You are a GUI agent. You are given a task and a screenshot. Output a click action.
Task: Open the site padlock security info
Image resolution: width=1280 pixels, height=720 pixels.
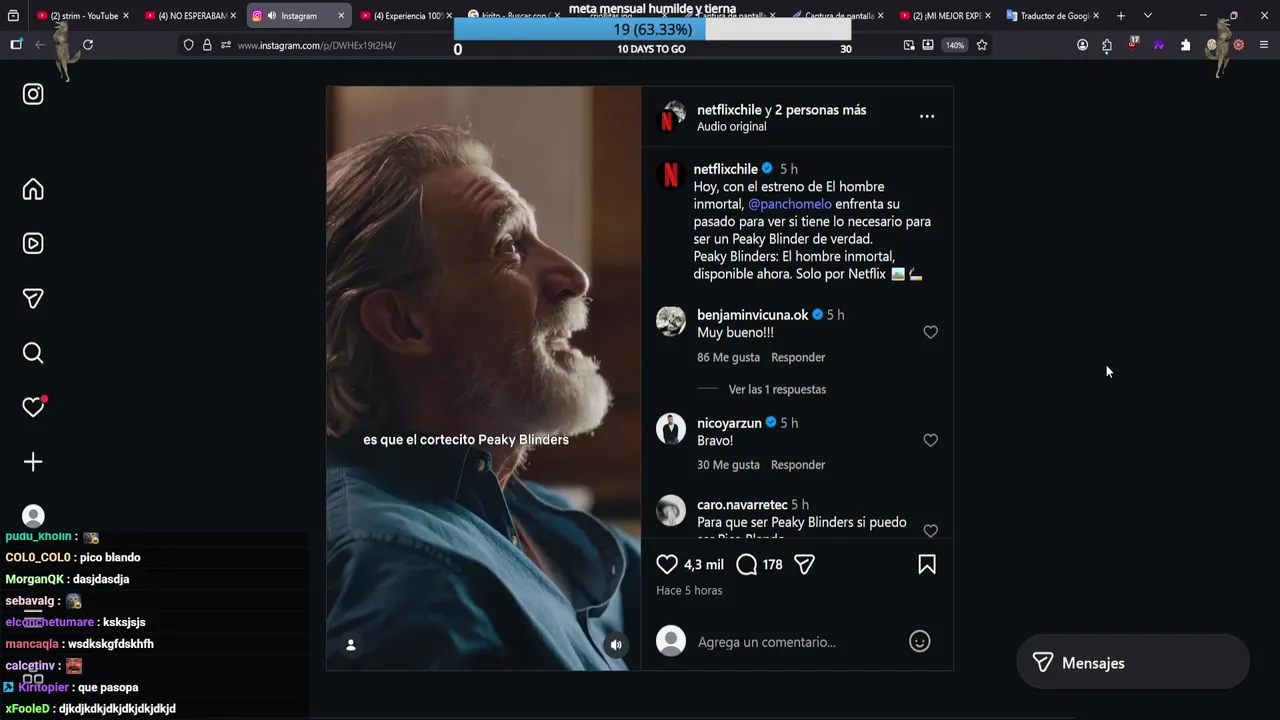(x=207, y=45)
